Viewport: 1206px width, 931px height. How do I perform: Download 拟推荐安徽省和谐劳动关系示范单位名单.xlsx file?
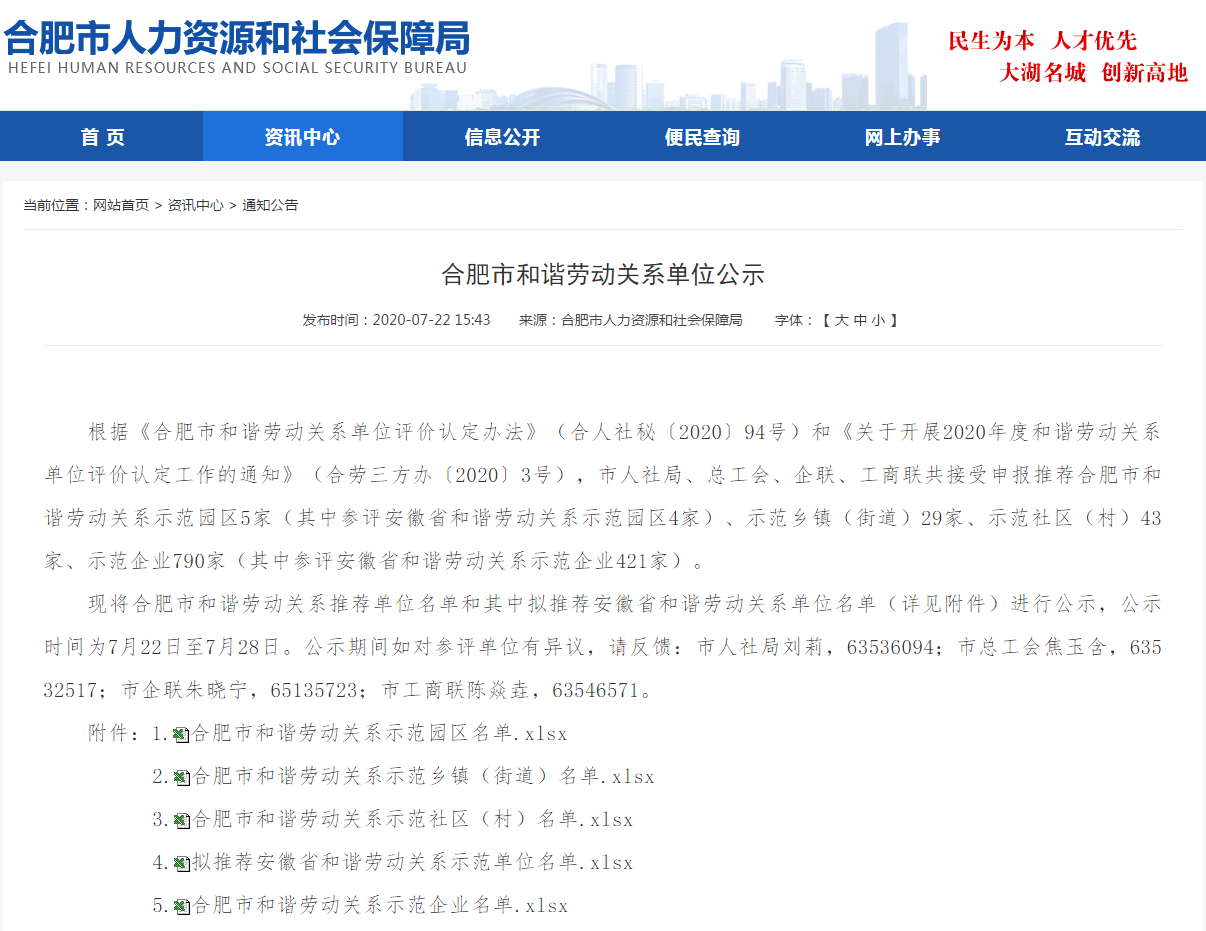pos(412,863)
